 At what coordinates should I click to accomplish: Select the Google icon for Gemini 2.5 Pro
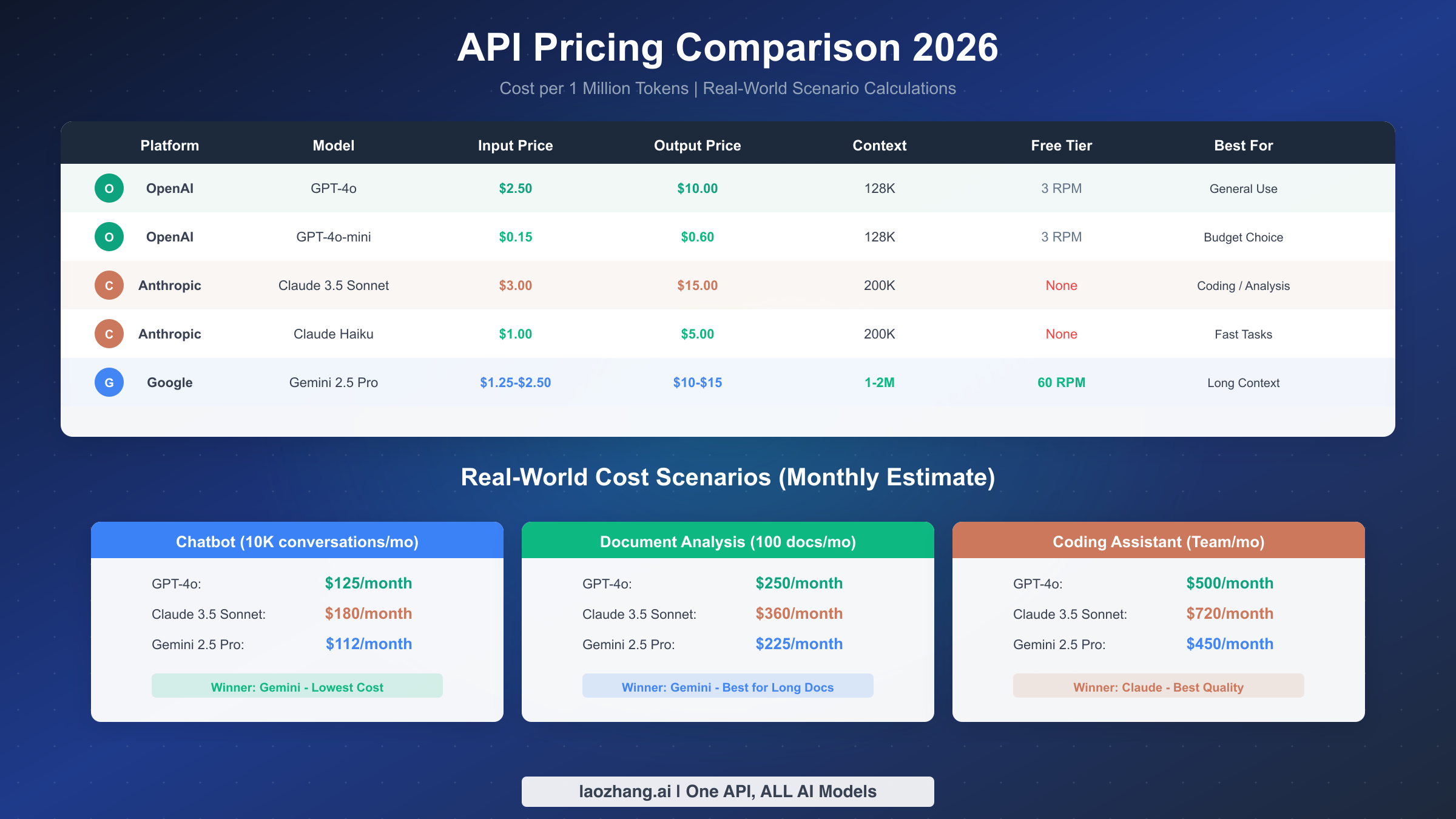(109, 382)
